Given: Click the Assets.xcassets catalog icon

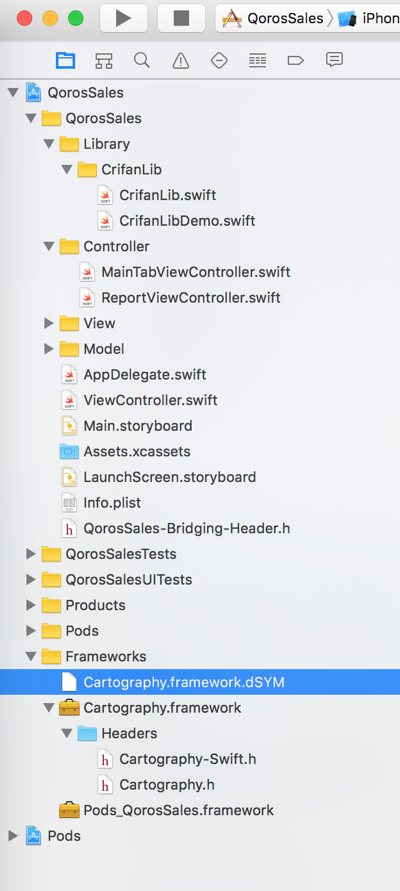Looking at the screenshot, I should 69,452.
